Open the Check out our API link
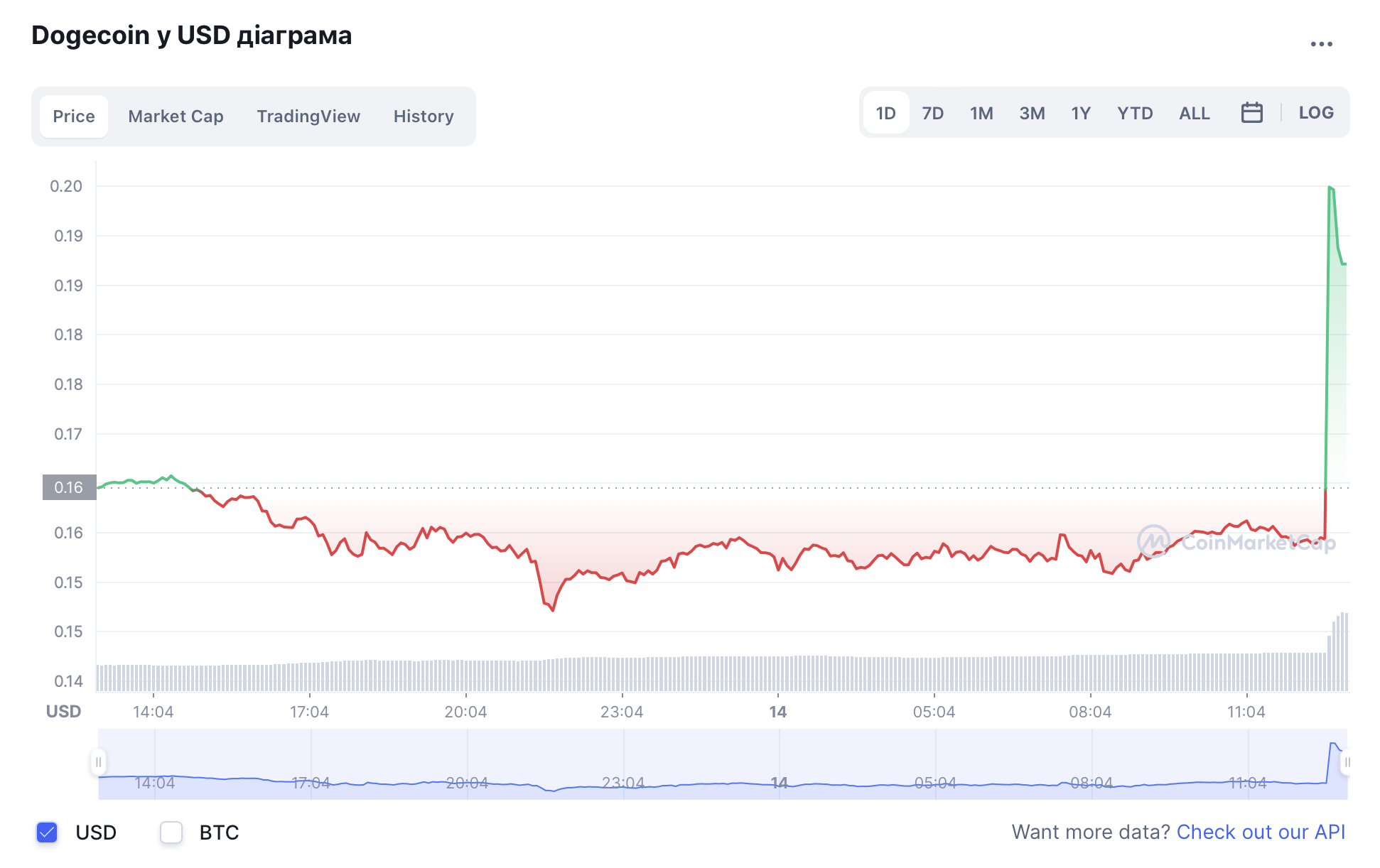The image size is (1380, 868). coord(1261,832)
